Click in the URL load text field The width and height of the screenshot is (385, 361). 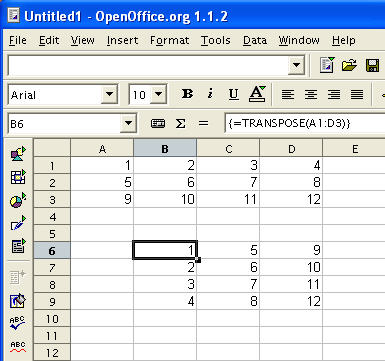[x=148, y=65]
